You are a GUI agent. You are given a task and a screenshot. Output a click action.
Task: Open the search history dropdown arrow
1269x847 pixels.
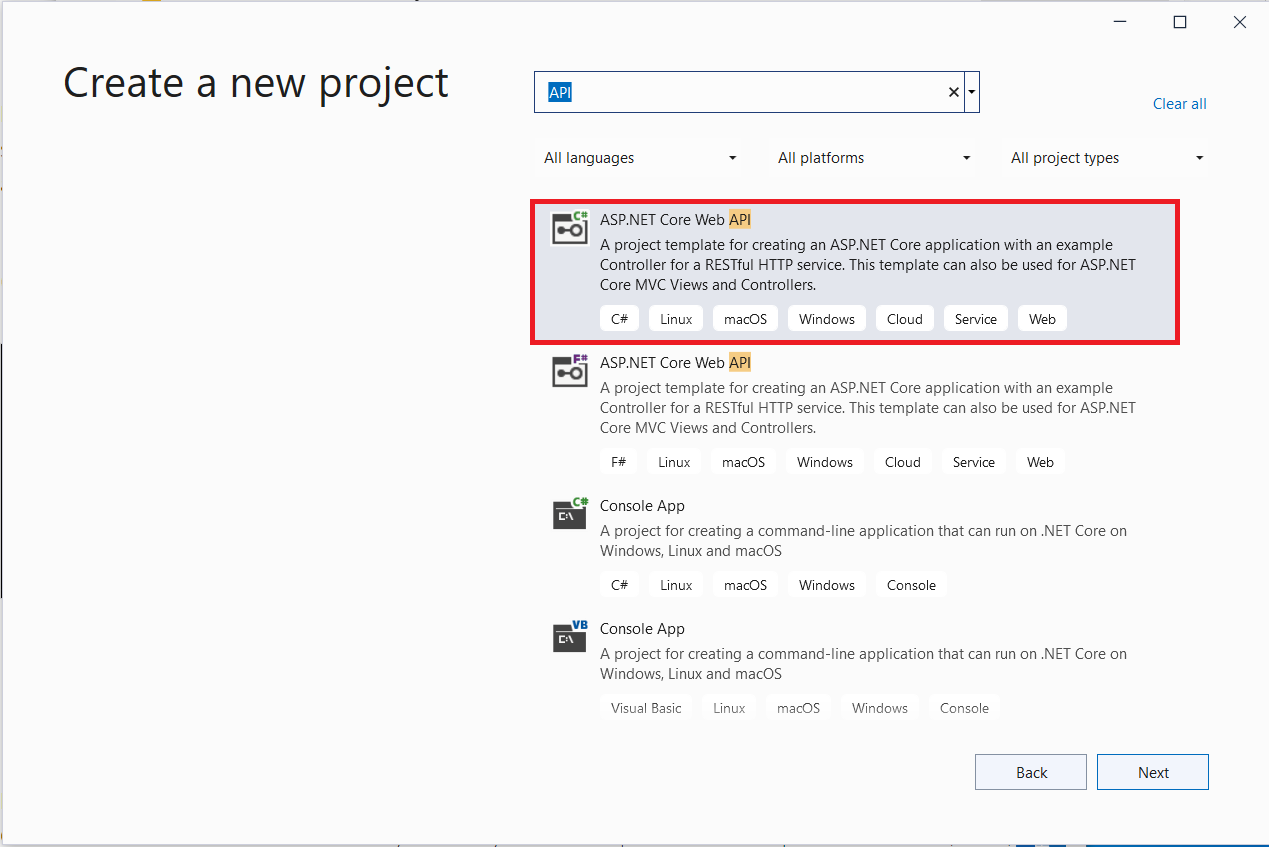point(970,91)
